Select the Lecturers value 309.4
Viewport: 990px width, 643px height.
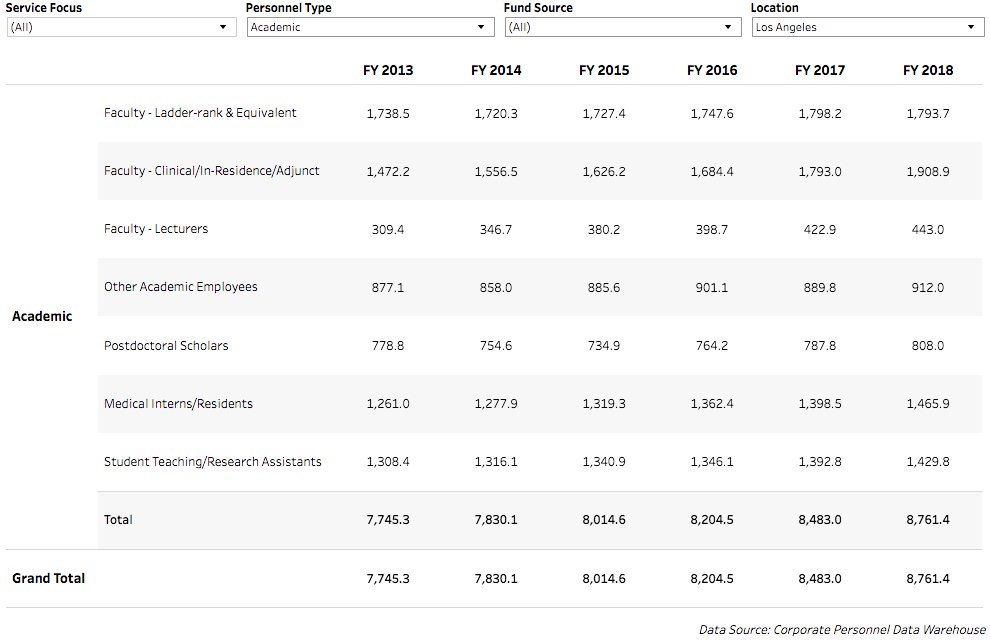coord(388,230)
